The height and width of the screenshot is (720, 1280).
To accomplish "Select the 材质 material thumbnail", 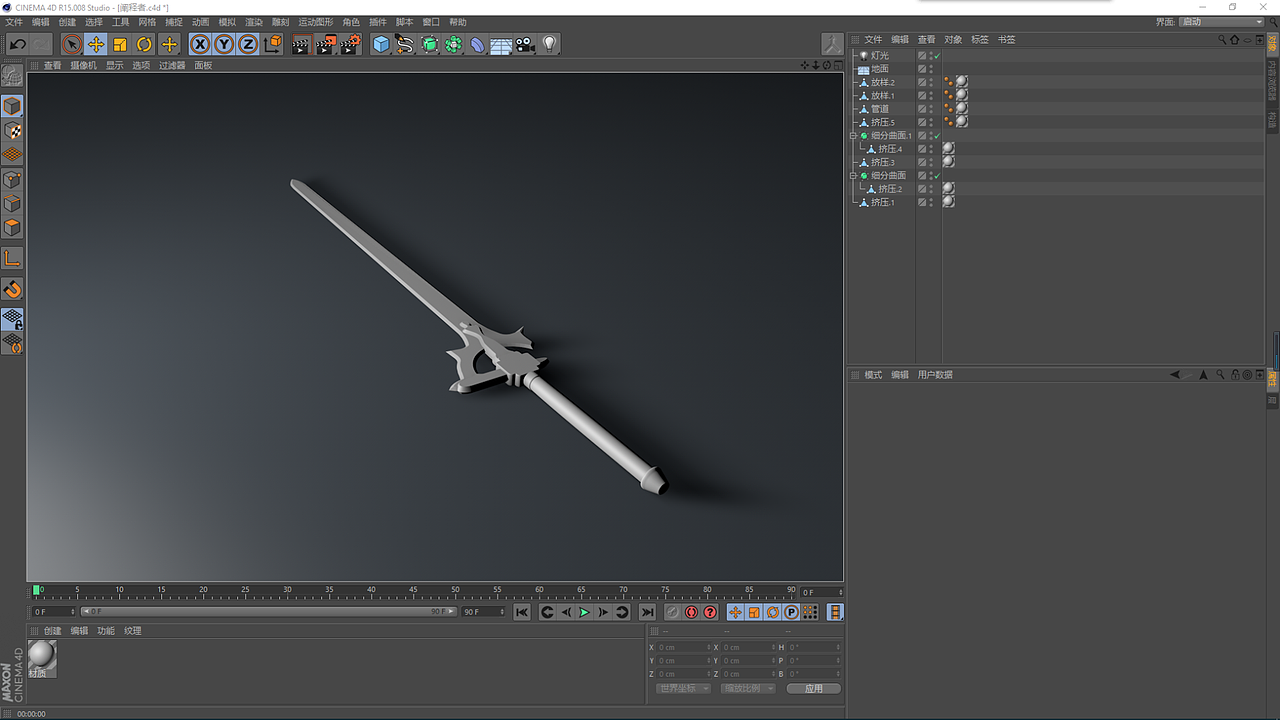I will tap(42, 657).
